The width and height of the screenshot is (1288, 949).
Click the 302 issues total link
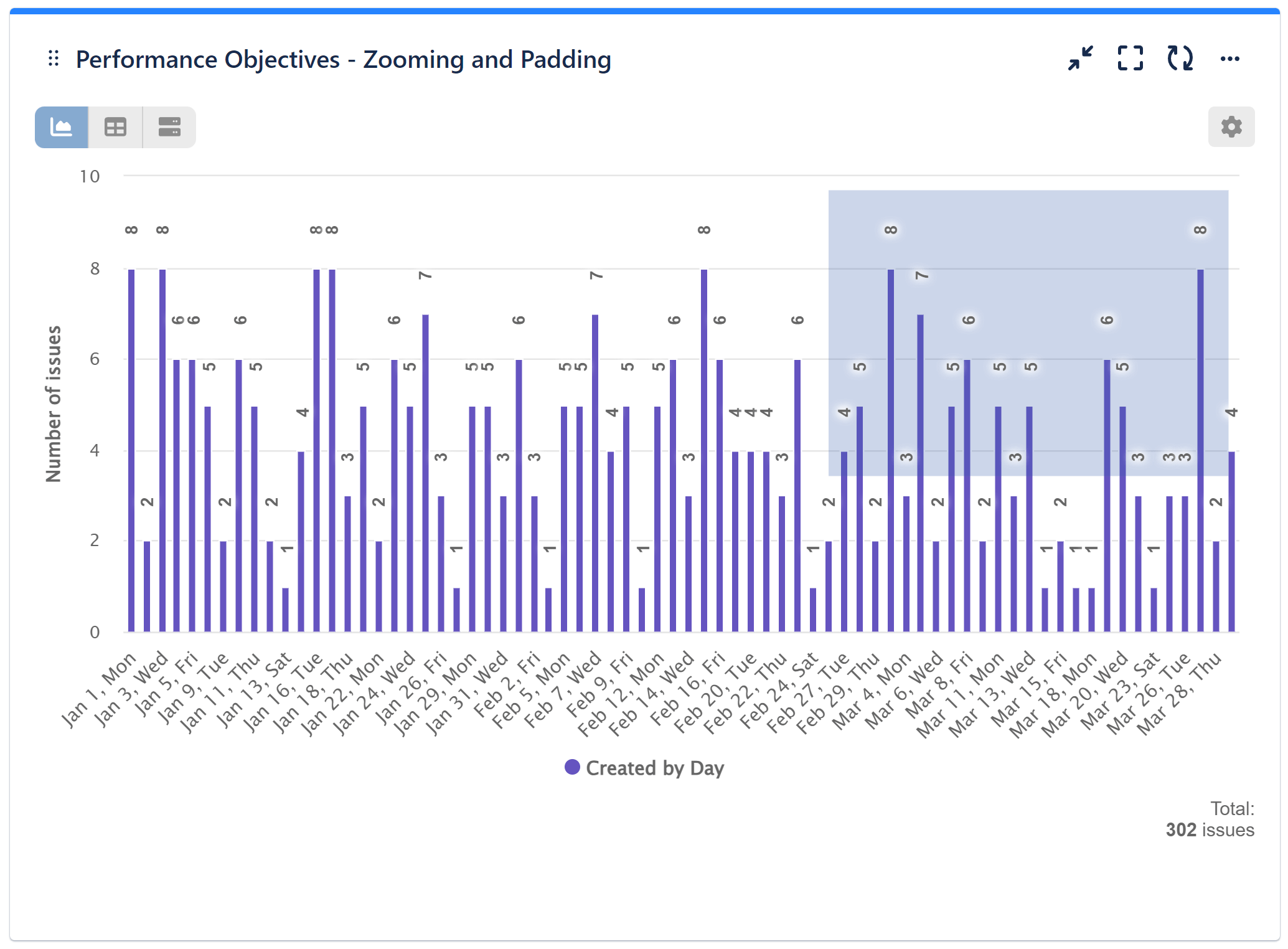(1210, 829)
